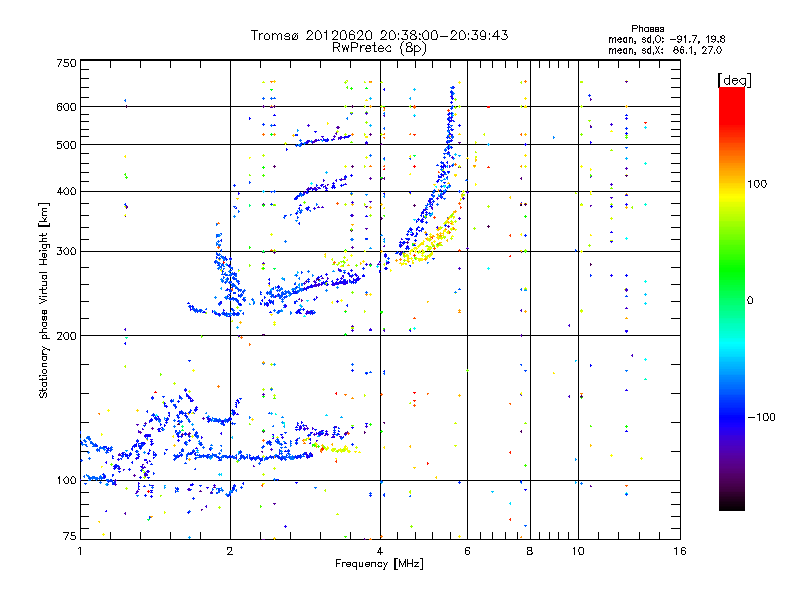This screenshot has width=800, height=600.
Task: Click the y-axis tick label "750"
Action: click(x=66, y=63)
